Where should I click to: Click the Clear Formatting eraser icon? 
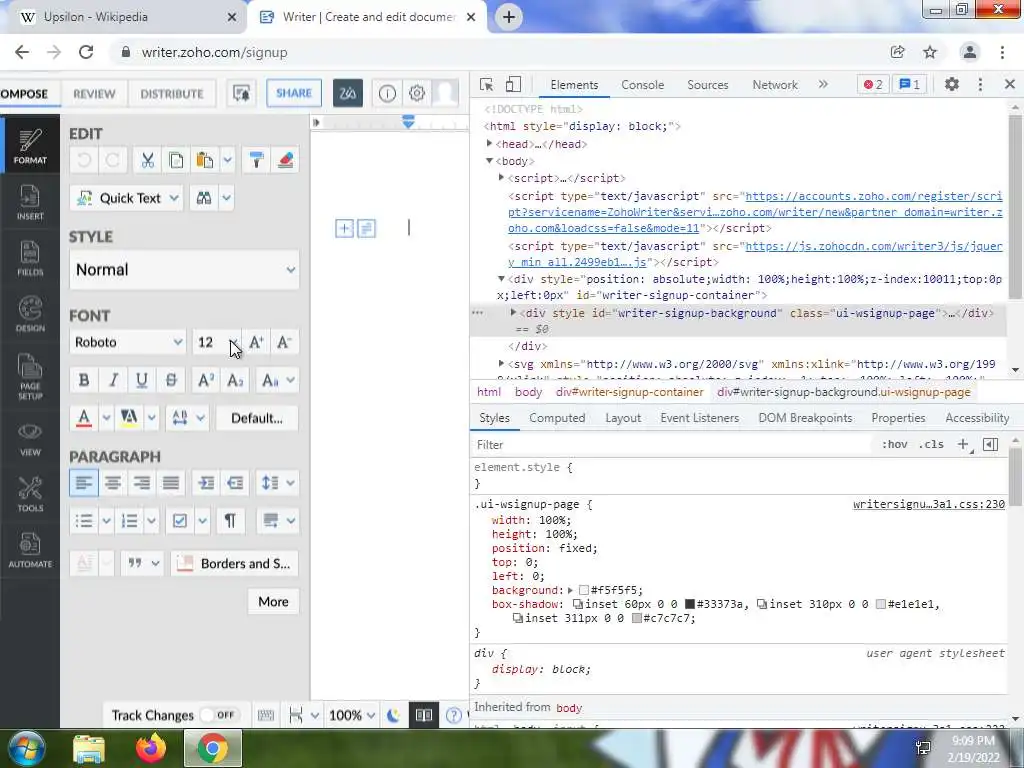(285, 160)
